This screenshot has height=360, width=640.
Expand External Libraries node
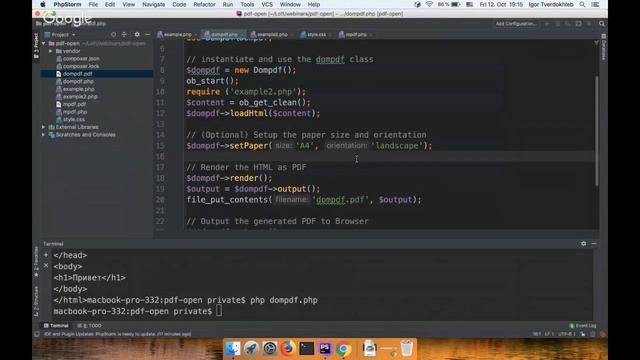coord(44,127)
